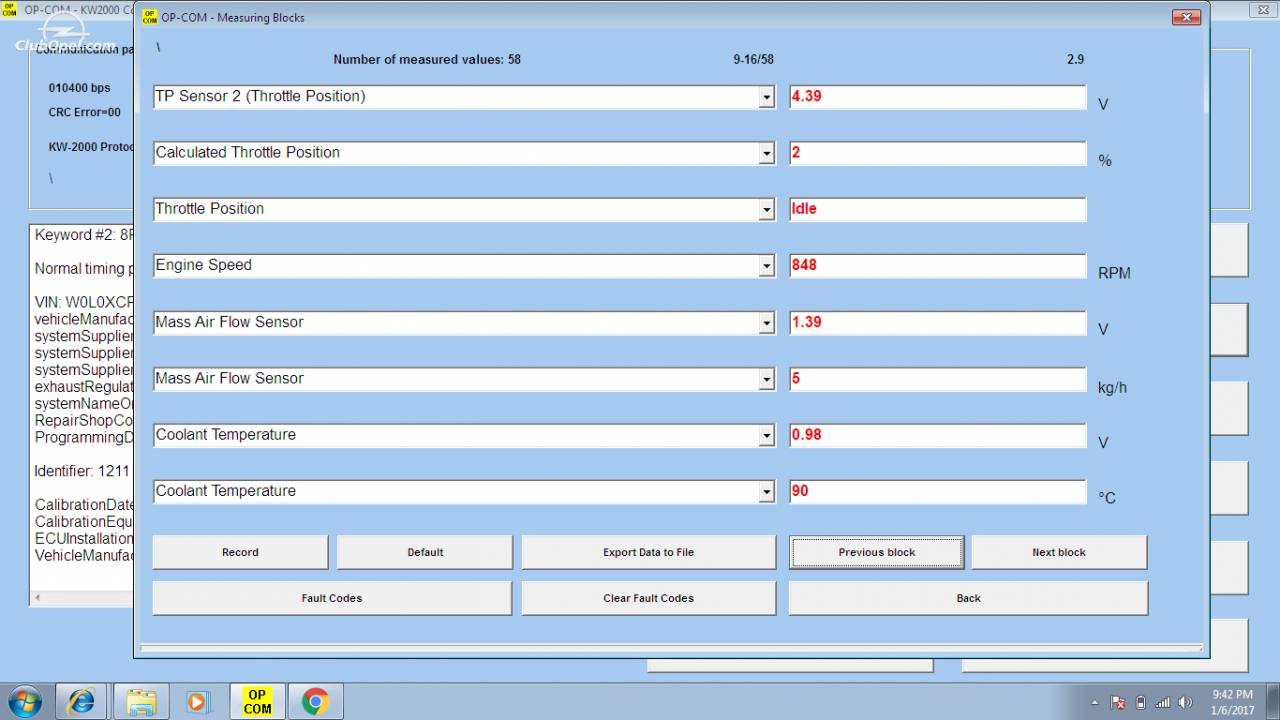
Task: Click the 'Number of measured values: 58' text
Action: click(x=427, y=60)
